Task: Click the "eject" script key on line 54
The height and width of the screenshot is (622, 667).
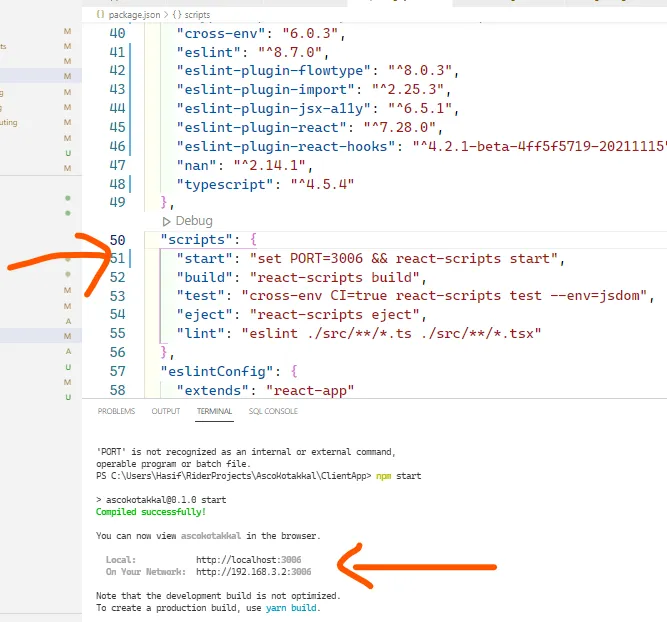Action: click(x=205, y=315)
